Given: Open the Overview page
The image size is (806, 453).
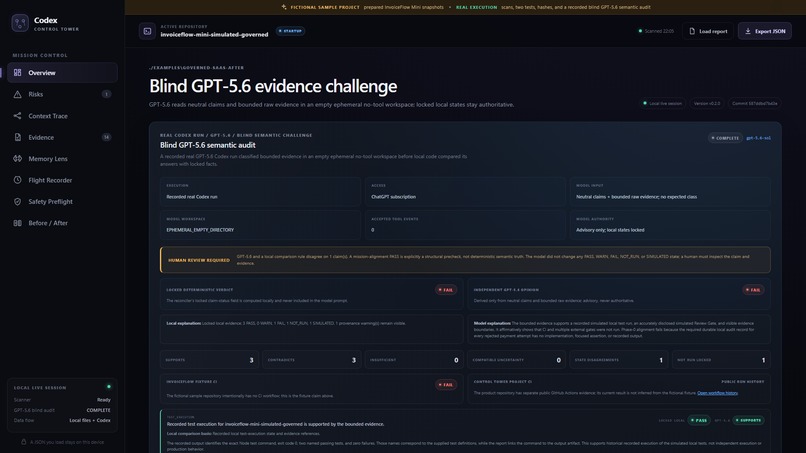Looking at the screenshot, I should 62,73.
